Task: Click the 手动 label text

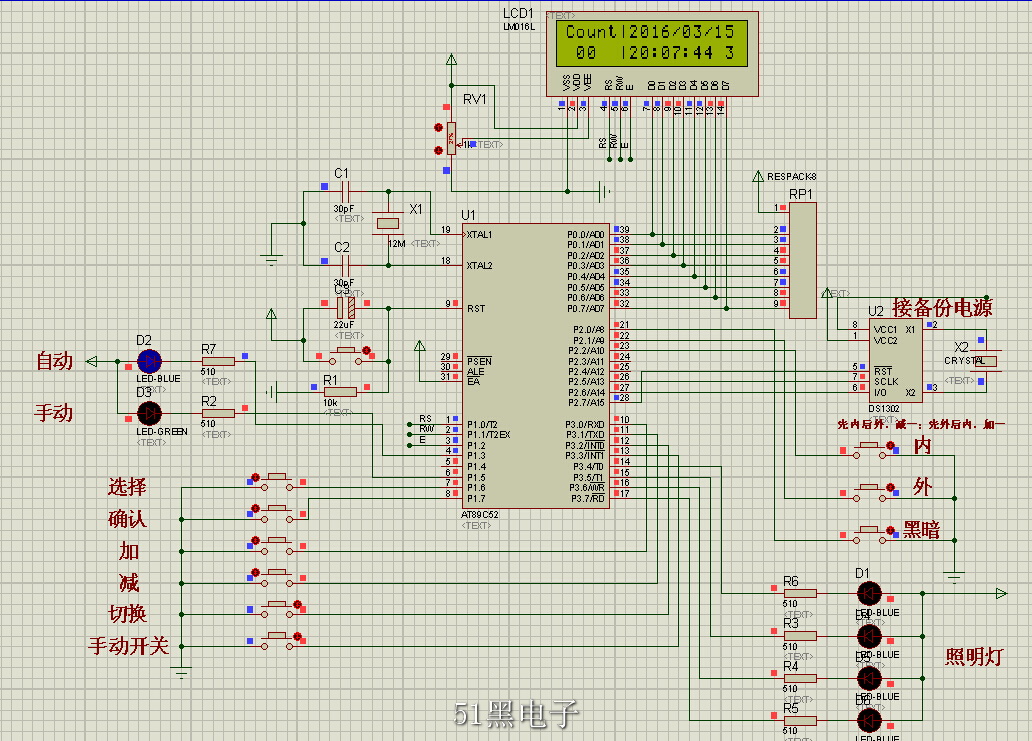Action: [x=54, y=413]
